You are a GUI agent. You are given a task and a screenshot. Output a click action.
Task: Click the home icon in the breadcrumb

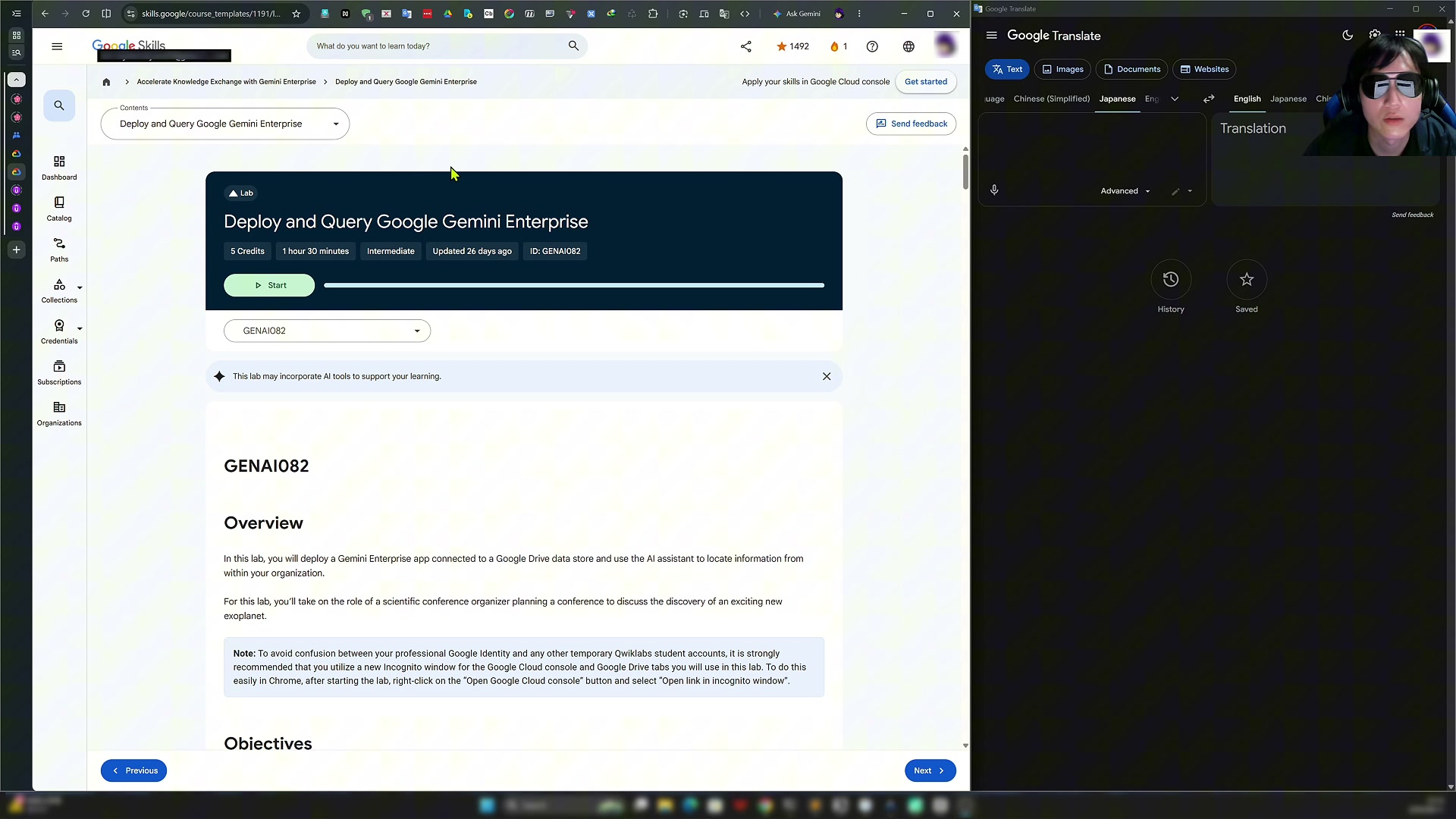pyautogui.click(x=106, y=82)
